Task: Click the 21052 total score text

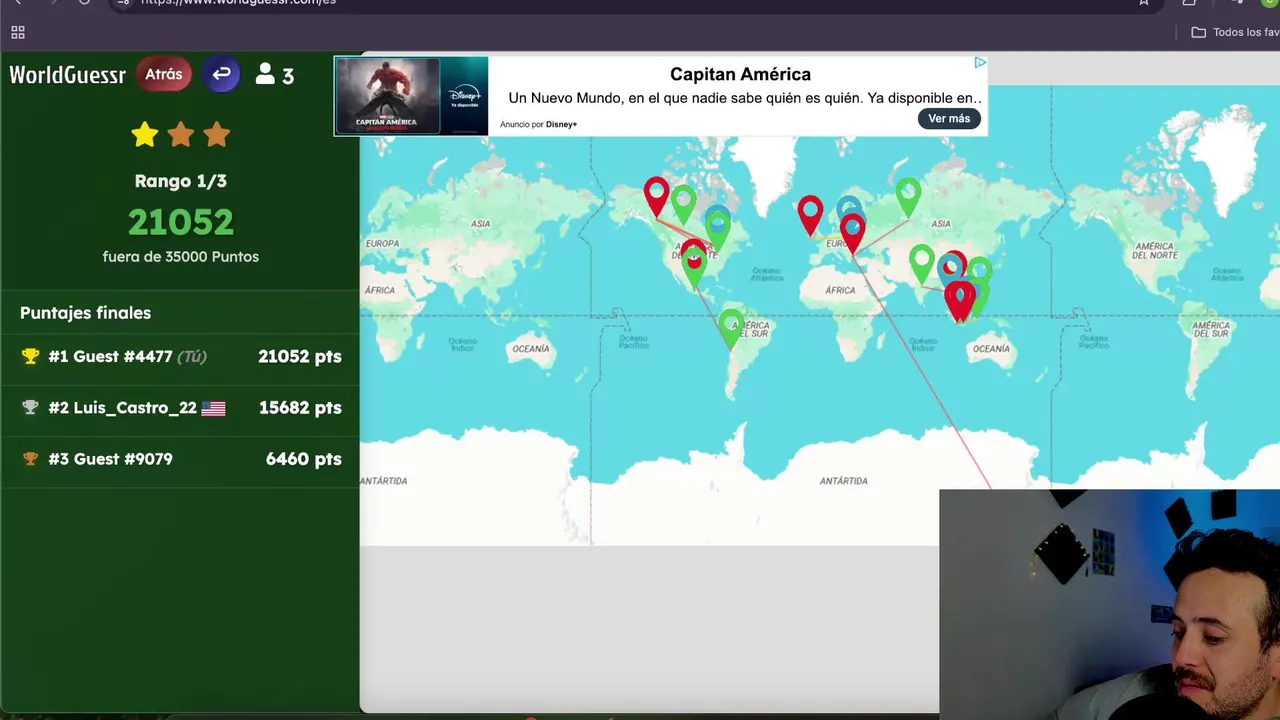Action: coord(181,222)
